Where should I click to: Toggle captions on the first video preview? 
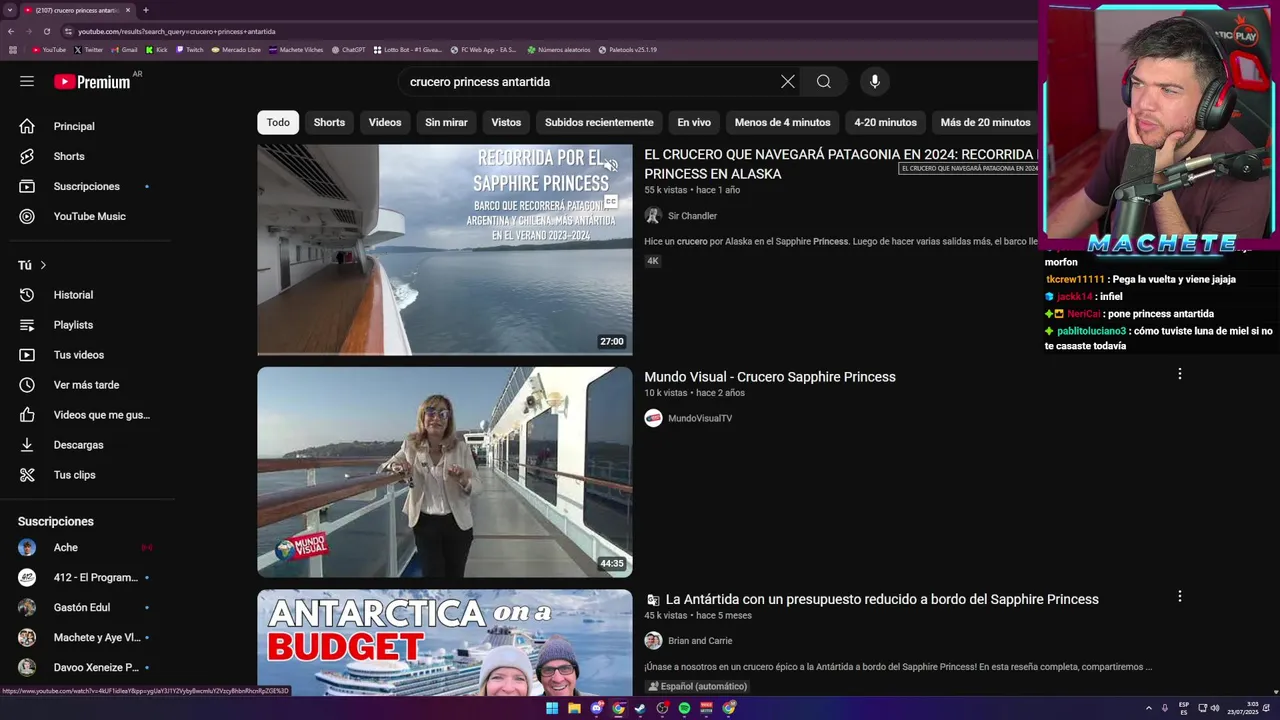[611, 202]
